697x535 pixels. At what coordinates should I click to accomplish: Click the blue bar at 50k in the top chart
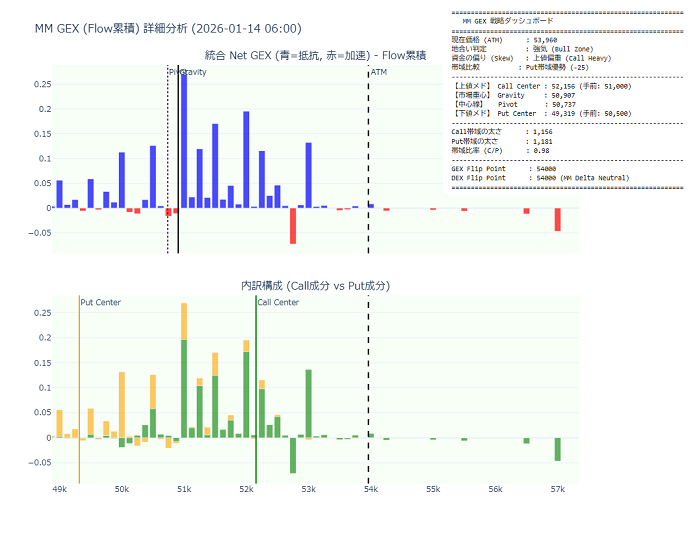(122, 180)
